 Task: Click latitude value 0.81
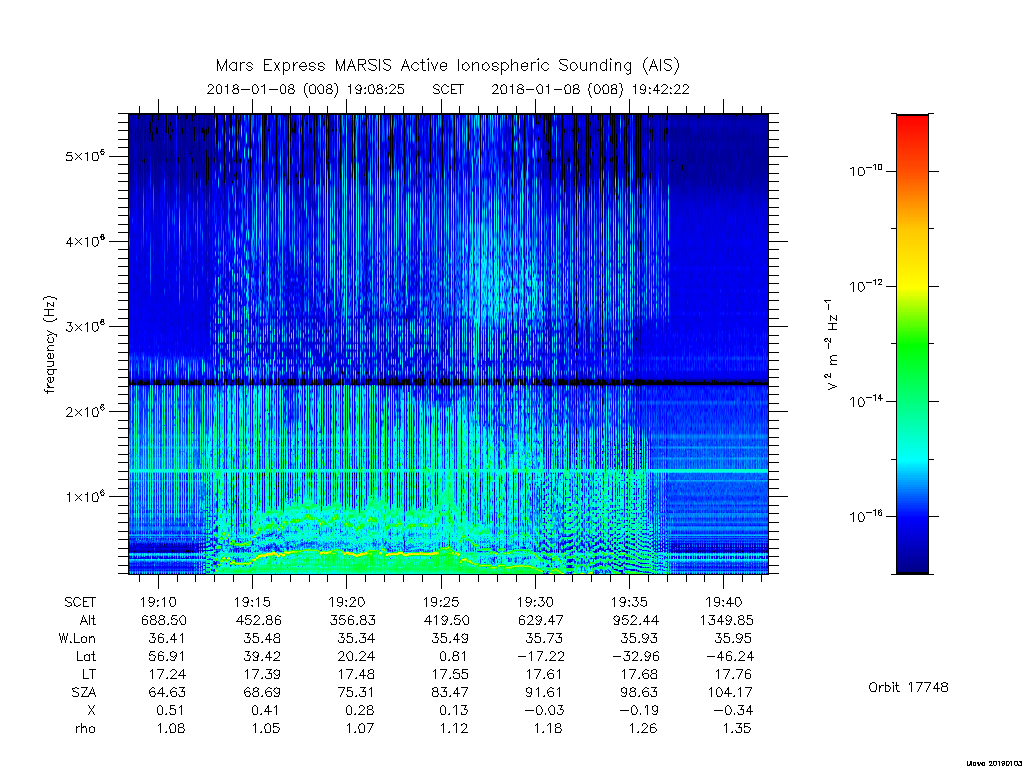point(454,656)
